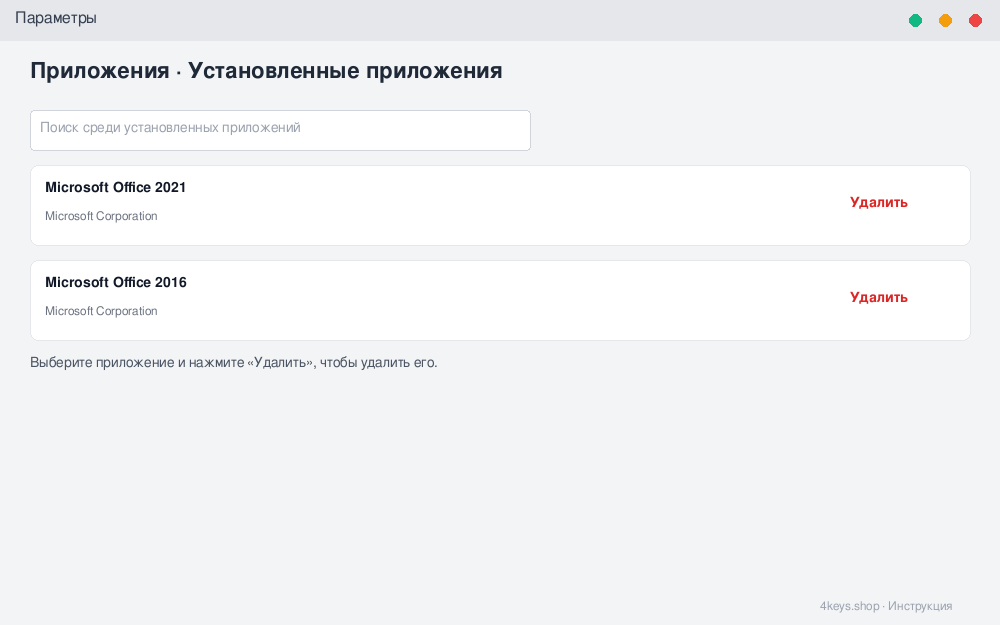This screenshot has width=1000, height=625.
Task: Click the 4keys.shop · Инструкция footer text
Action: point(886,606)
